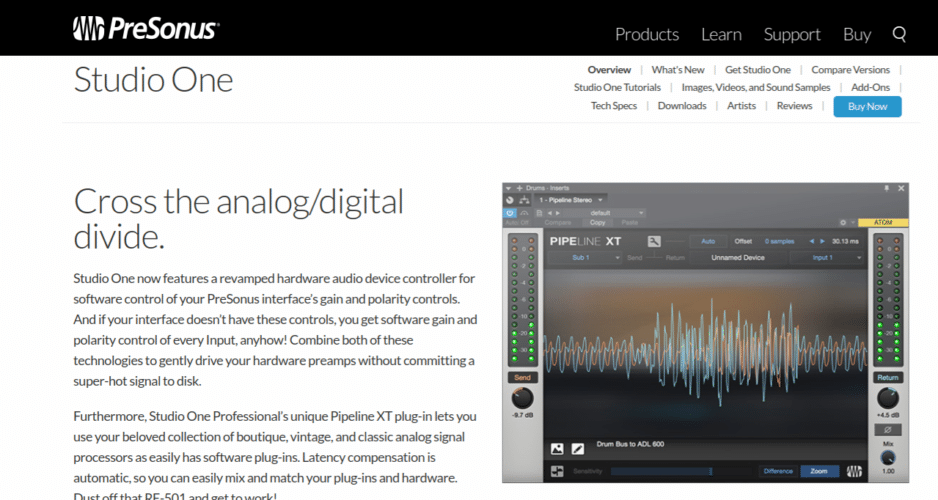The width and height of the screenshot is (938, 500).
Task: Click the pencil edit note icon
Action: 577,449
